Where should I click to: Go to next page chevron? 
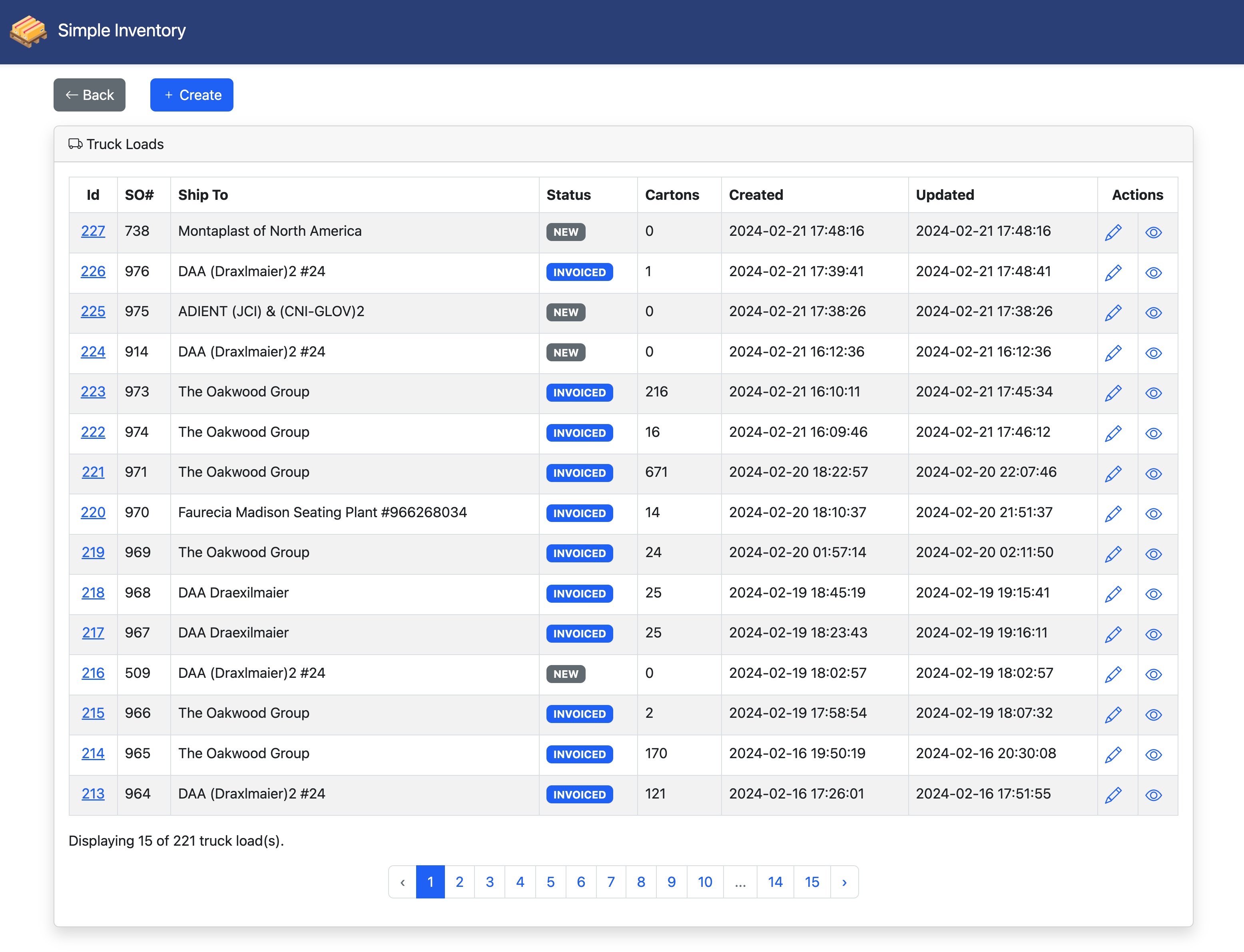tap(844, 882)
